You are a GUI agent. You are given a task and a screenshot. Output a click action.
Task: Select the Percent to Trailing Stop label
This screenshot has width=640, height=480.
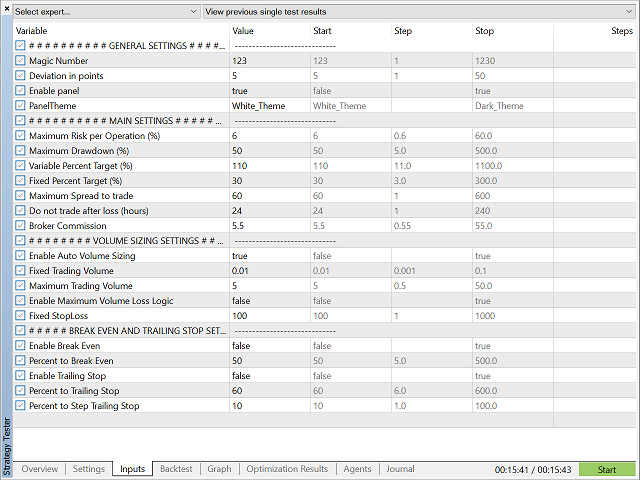(74, 391)
